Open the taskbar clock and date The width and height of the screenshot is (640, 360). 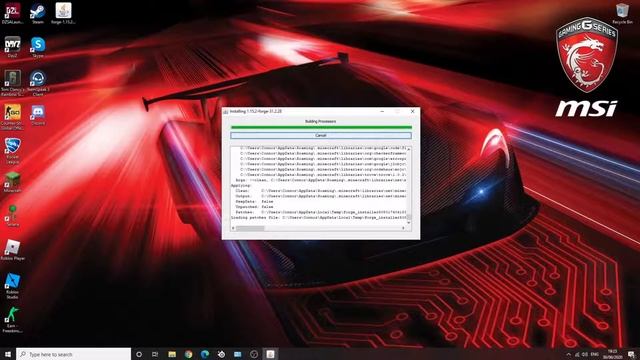coord(613,354)
